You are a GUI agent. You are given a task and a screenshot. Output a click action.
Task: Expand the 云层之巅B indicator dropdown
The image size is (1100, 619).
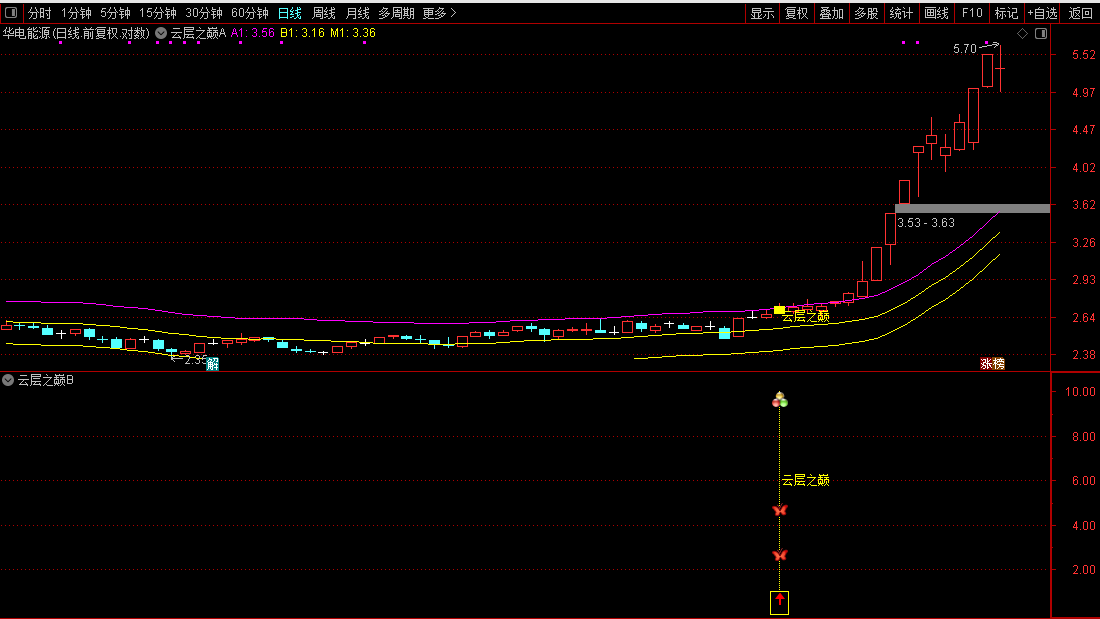[8, 380]
